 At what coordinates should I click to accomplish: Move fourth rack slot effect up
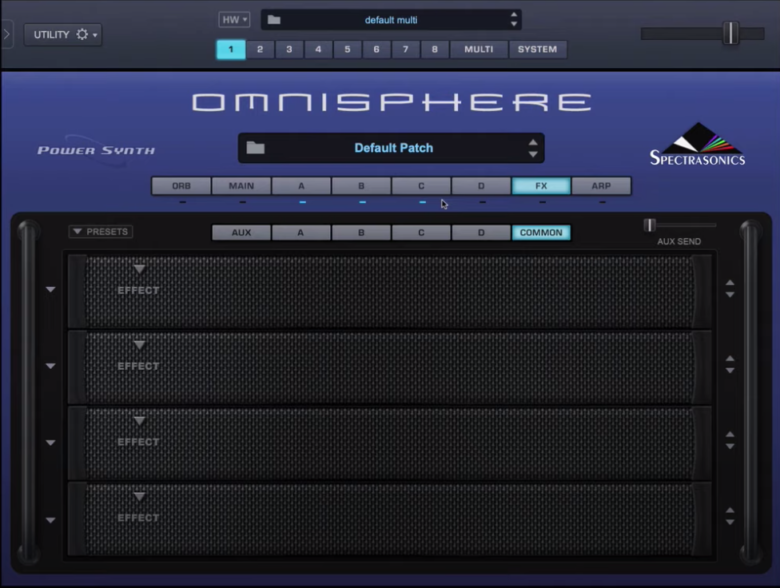tap(730, 511)
